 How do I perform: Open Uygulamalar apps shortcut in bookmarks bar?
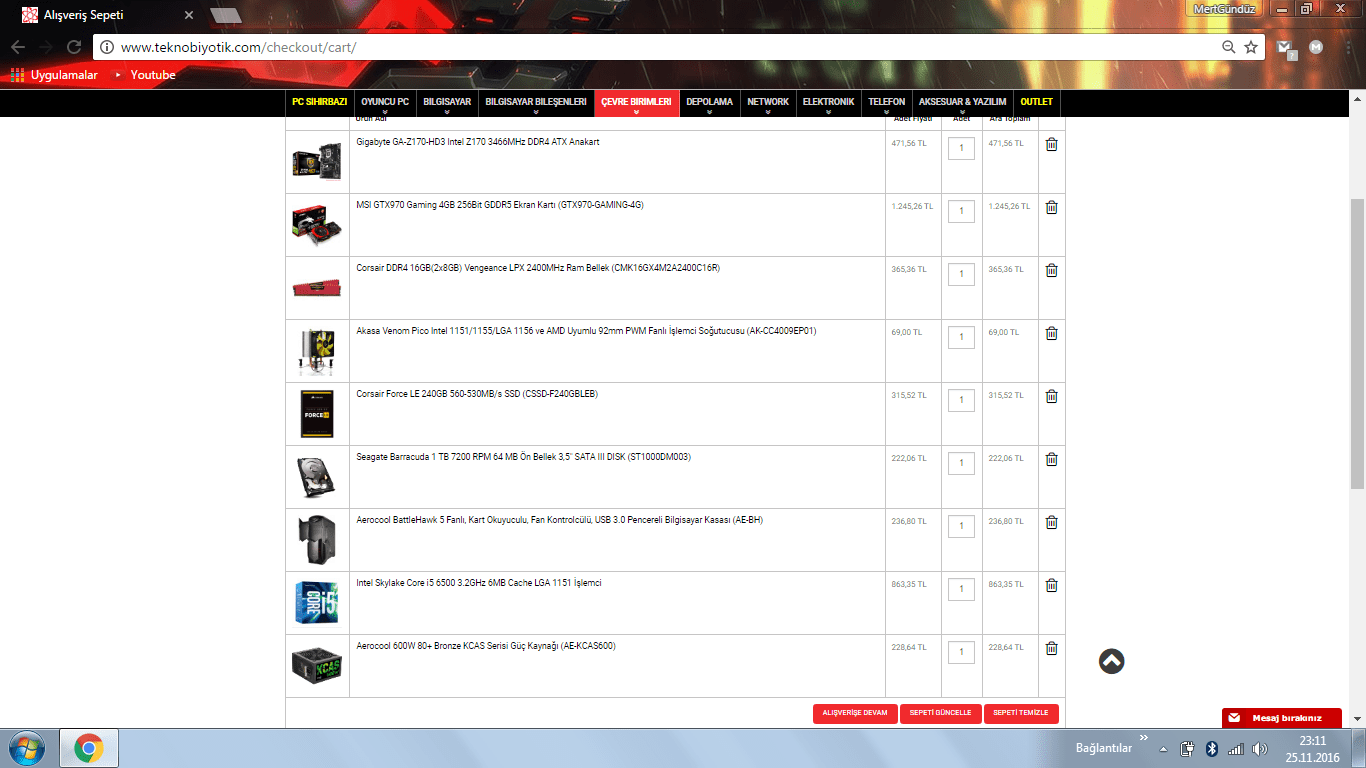click(54, 75)
